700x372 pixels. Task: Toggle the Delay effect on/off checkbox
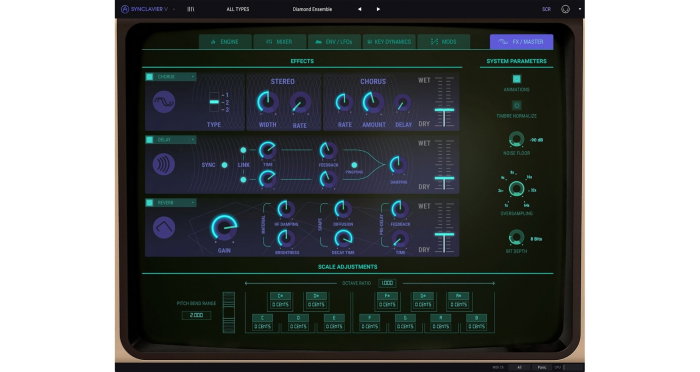[x=150, y=140]
